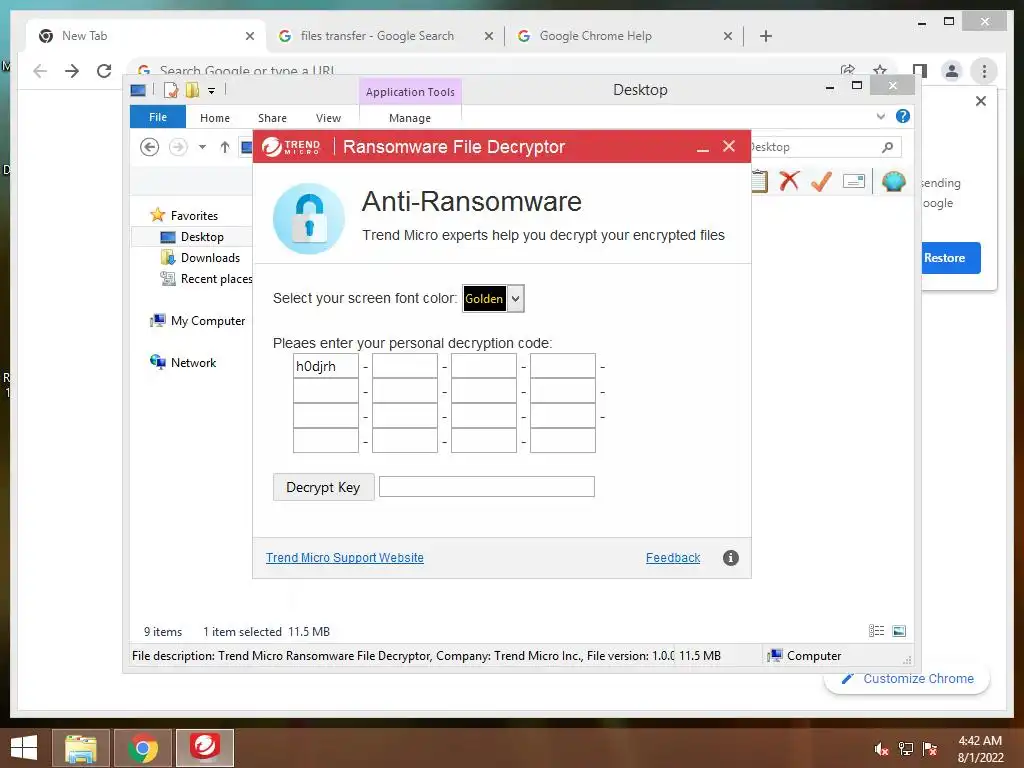
Task: Expand the Explorer ribbon chevron
Action: coord(880,116)
